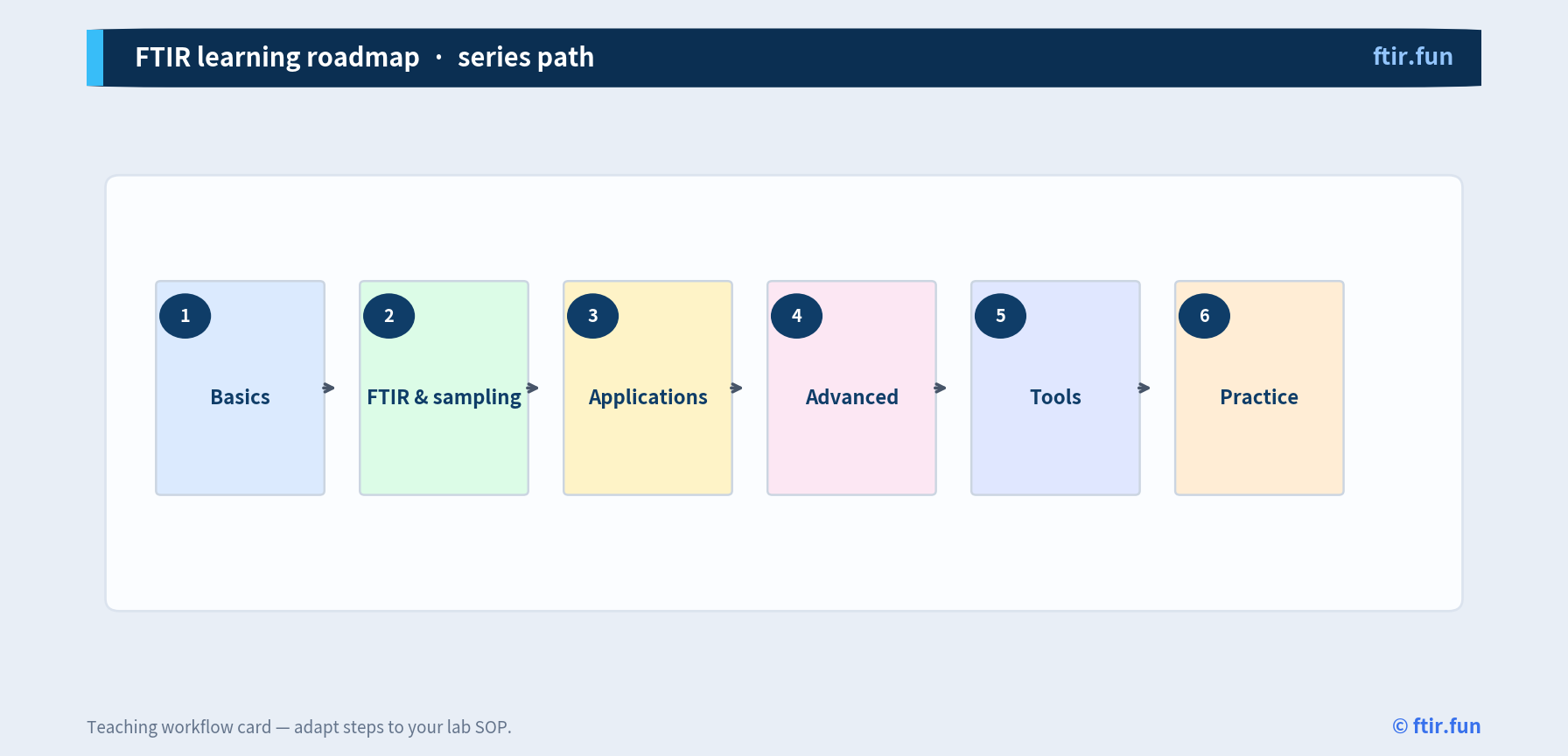Screen dimensions: 1568x756
Task: Click the step 2 number badge
Action: point(388,316)
